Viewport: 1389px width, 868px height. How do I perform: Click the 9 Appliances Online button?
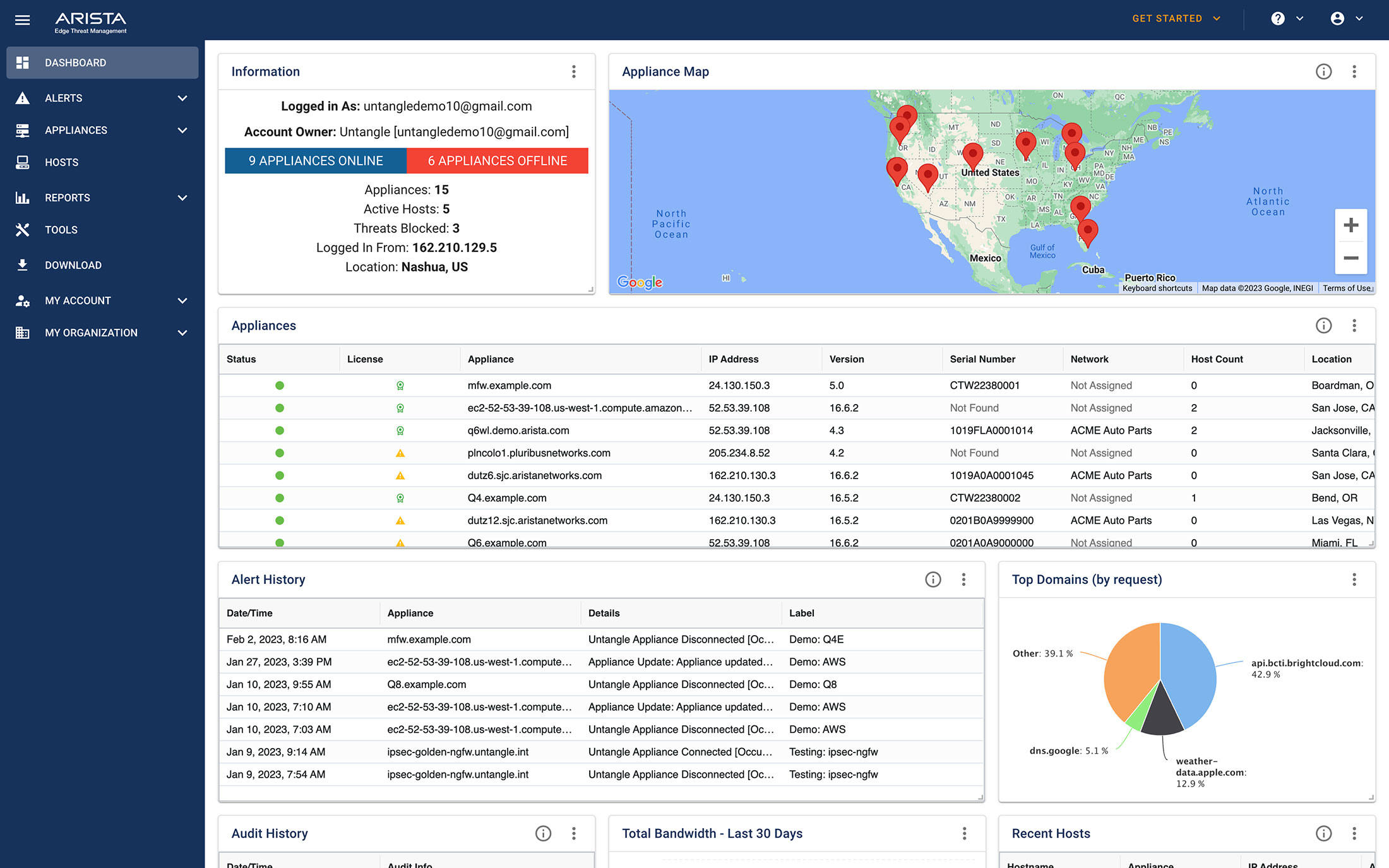tap(316, 161)
